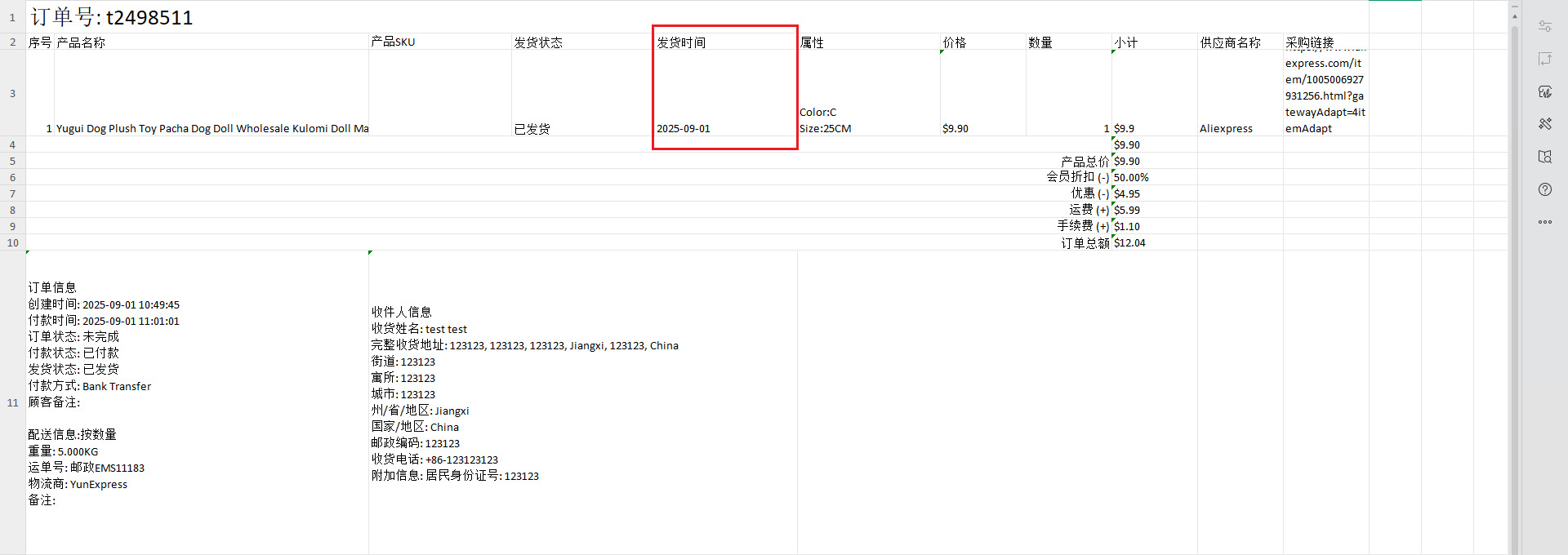This screenshot has height=555, width=1568.
Task: Select the 订单信息 order info cell
Action: (197, 402)
